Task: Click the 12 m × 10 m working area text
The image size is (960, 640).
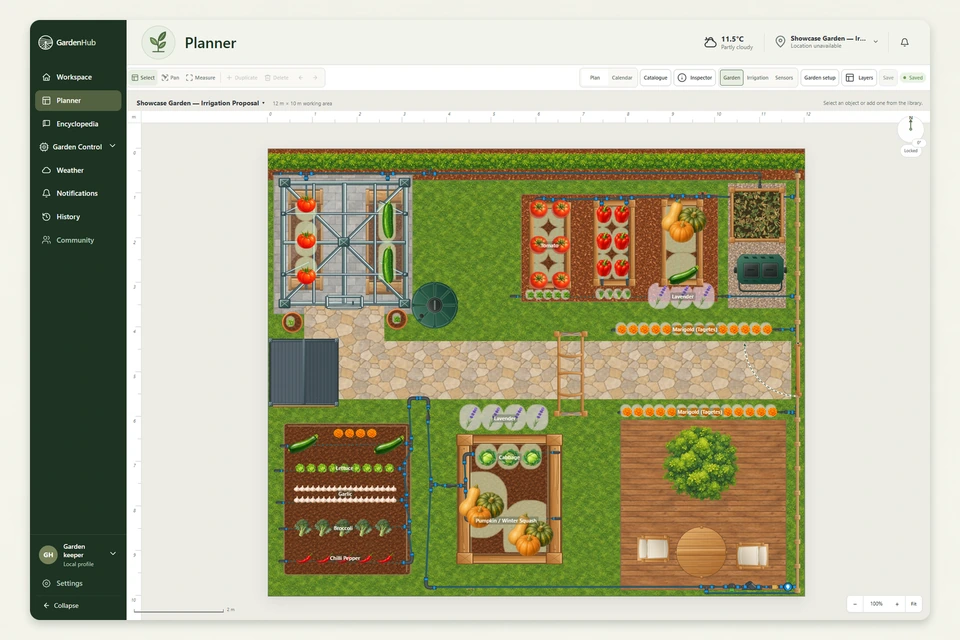Action: tap(302, 104)
